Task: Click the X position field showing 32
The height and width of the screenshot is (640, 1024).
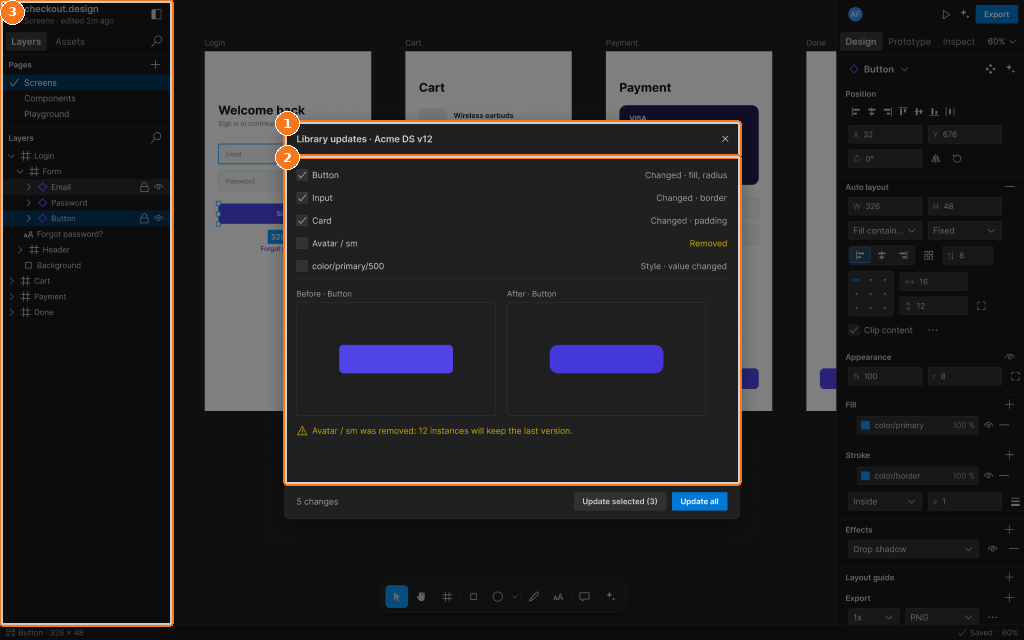Action: coord(885,135)
